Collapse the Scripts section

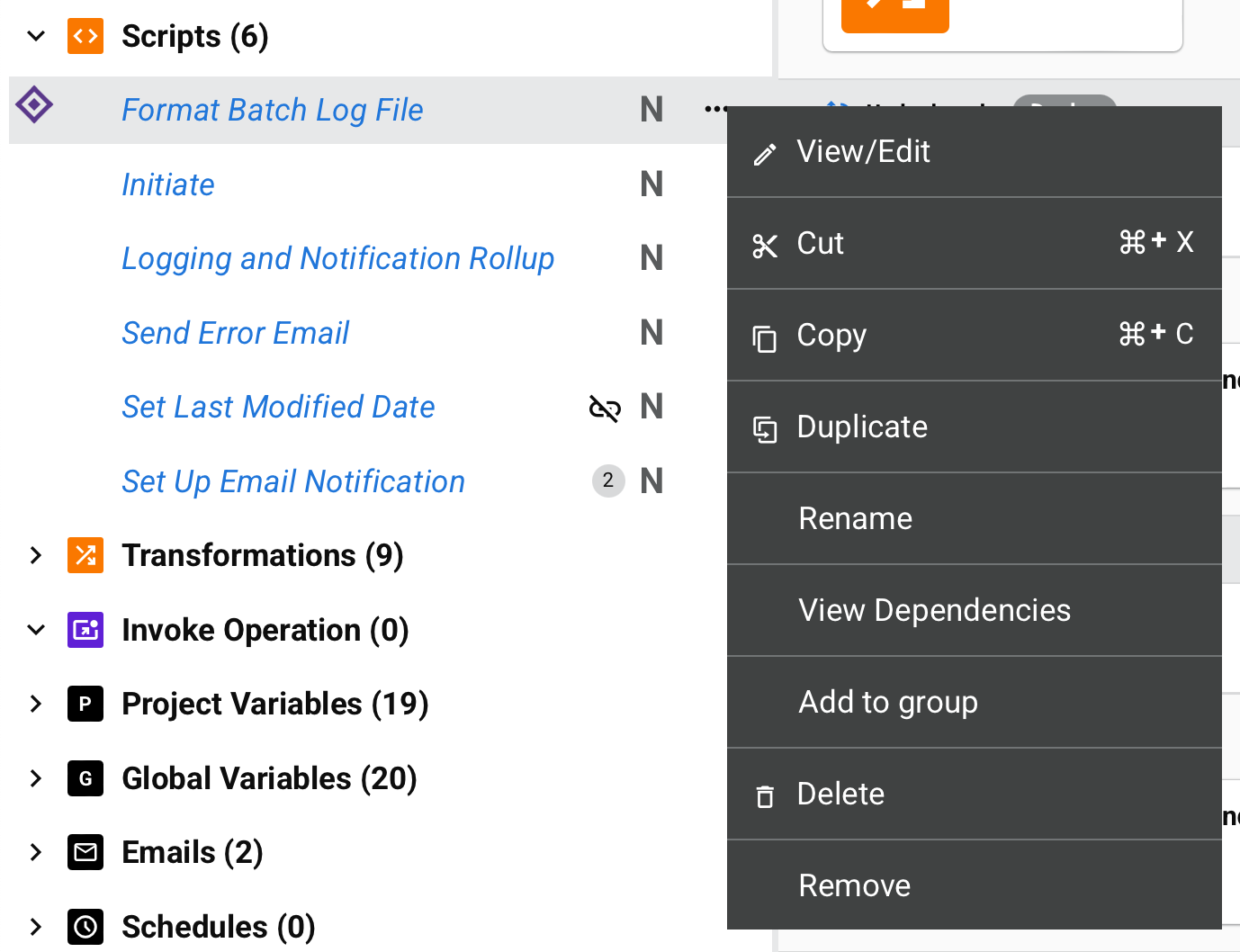pos(36,36)
